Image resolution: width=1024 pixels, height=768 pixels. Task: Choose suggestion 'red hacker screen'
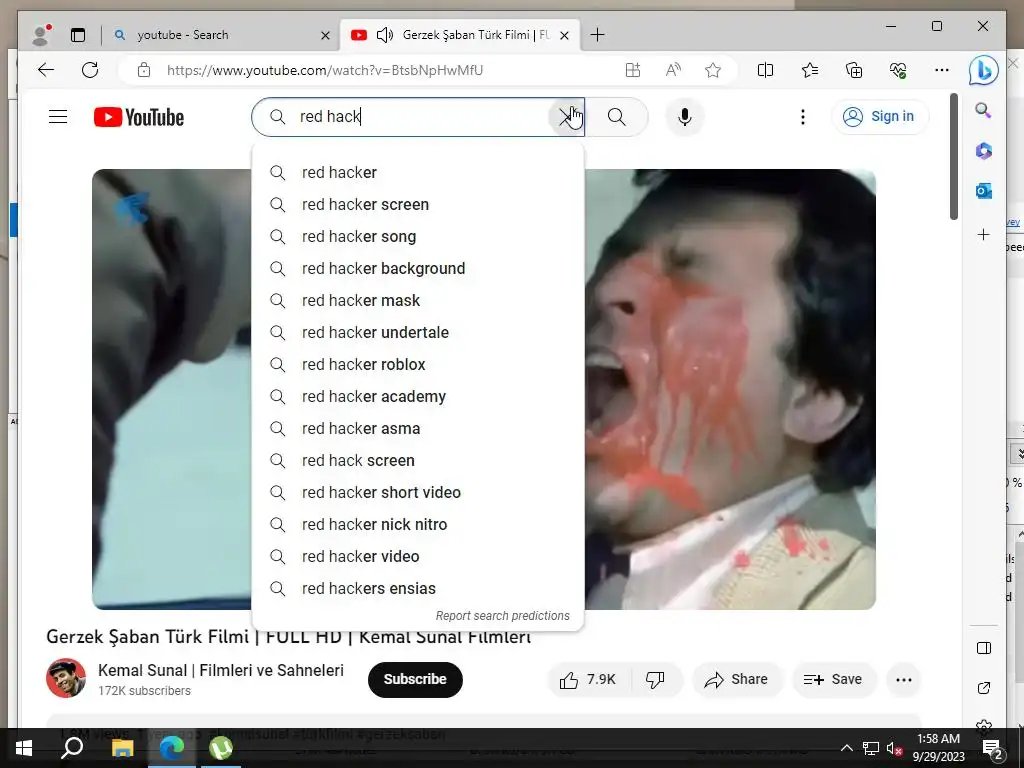[x=418, y=204]
